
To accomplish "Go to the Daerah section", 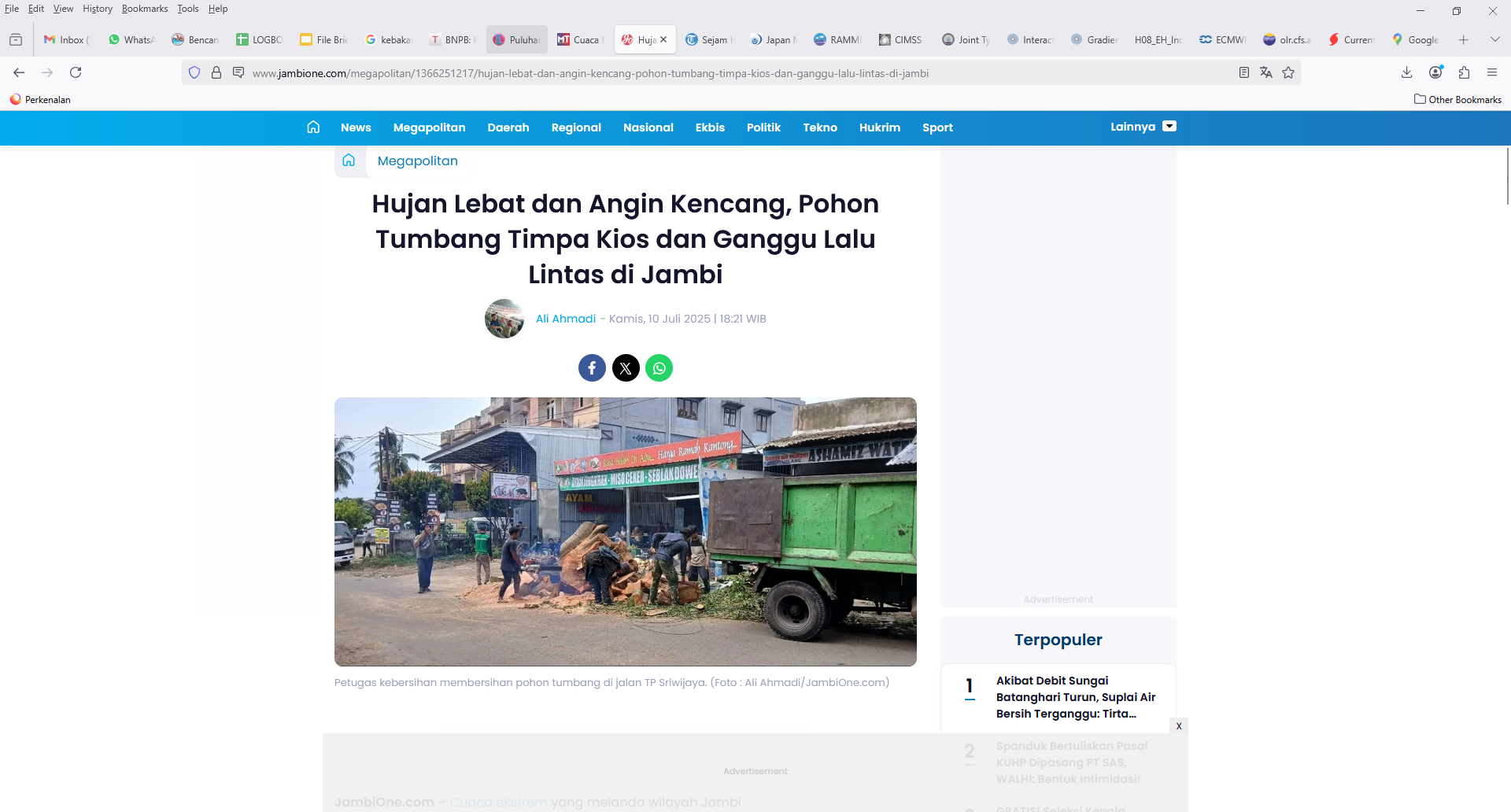I will [x=508, y=127].
